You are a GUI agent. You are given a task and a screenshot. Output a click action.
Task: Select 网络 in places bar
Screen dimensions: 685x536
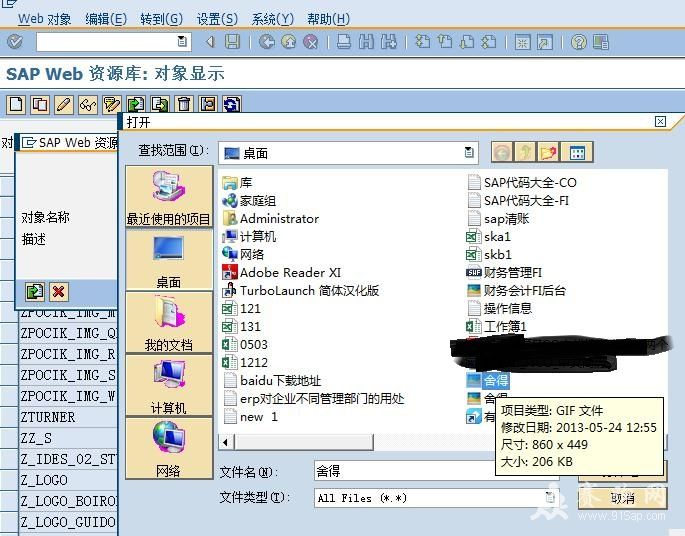(x=169, y=448)
